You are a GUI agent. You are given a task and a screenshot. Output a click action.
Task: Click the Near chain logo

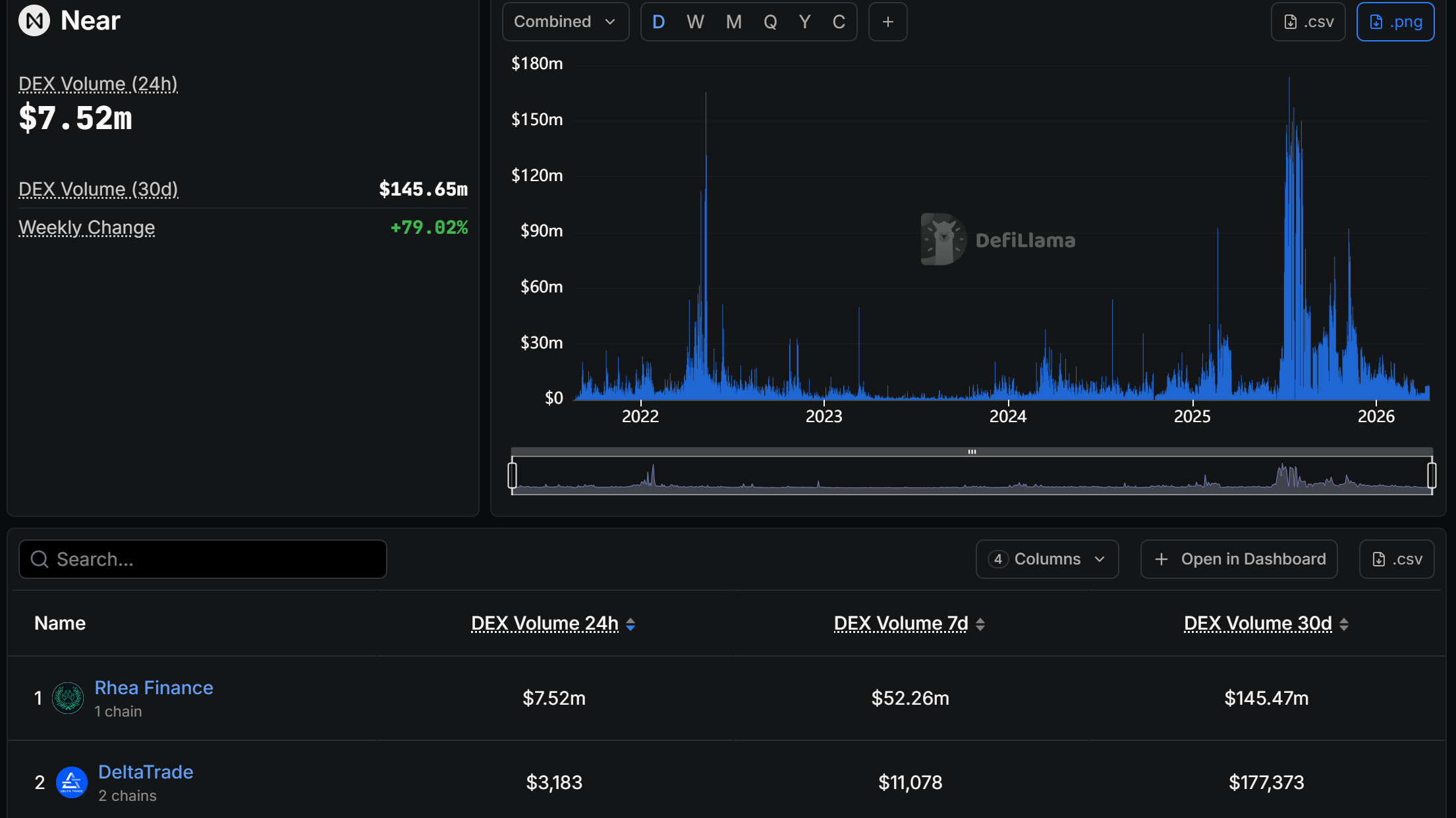click(x=34, y=20)
